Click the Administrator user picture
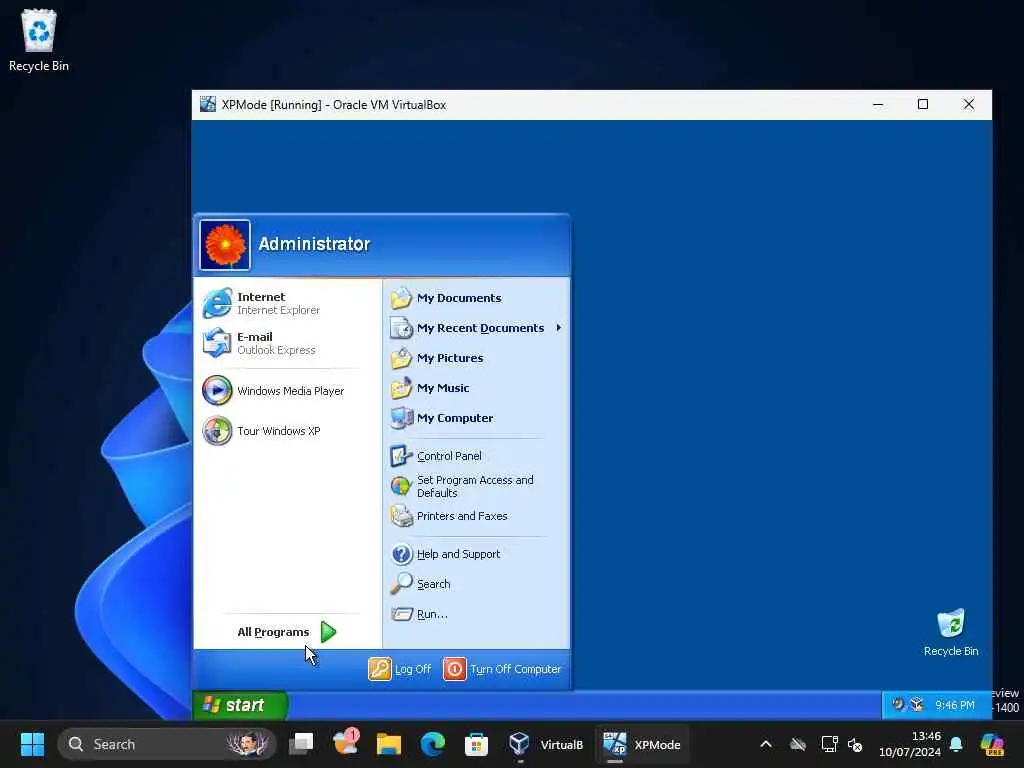 coord(225,245)
